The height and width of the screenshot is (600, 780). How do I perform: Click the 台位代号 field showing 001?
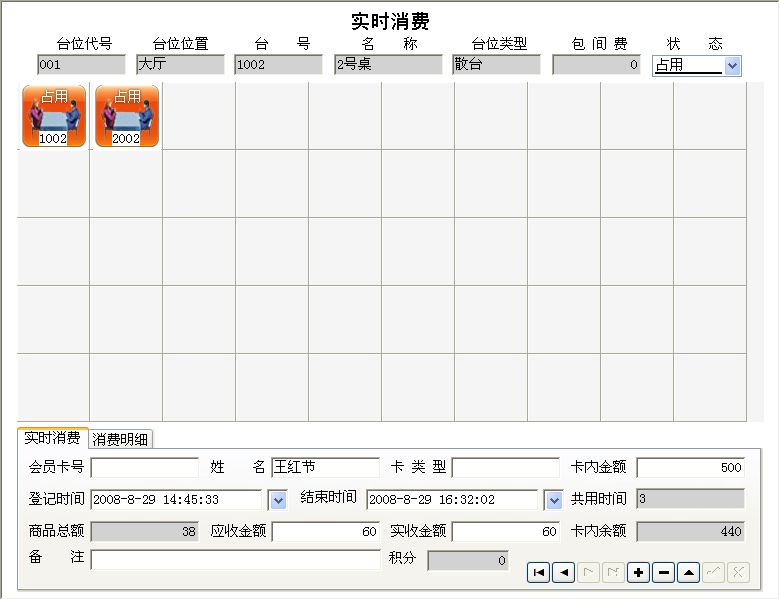(x=81, y=65)
